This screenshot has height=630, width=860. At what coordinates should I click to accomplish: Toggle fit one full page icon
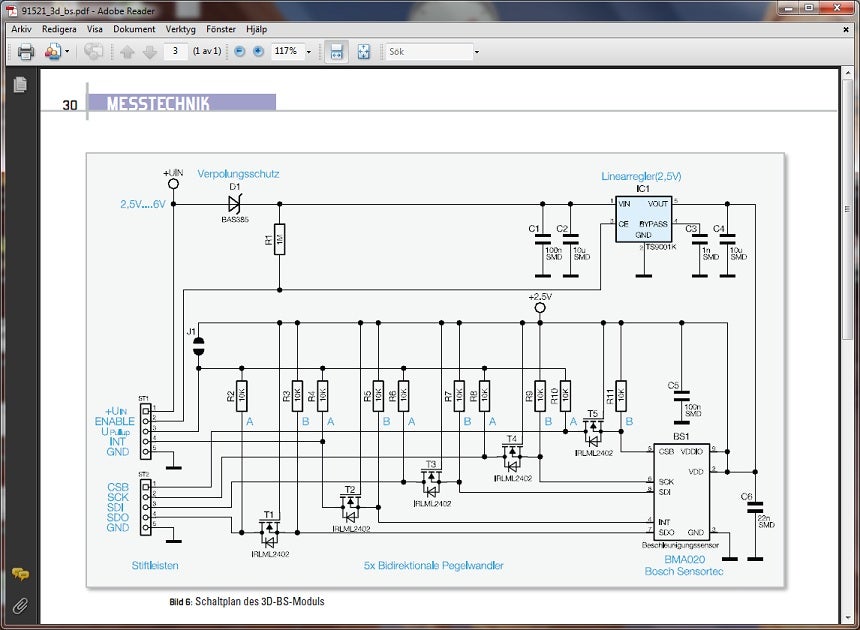[x=364, y=52]
